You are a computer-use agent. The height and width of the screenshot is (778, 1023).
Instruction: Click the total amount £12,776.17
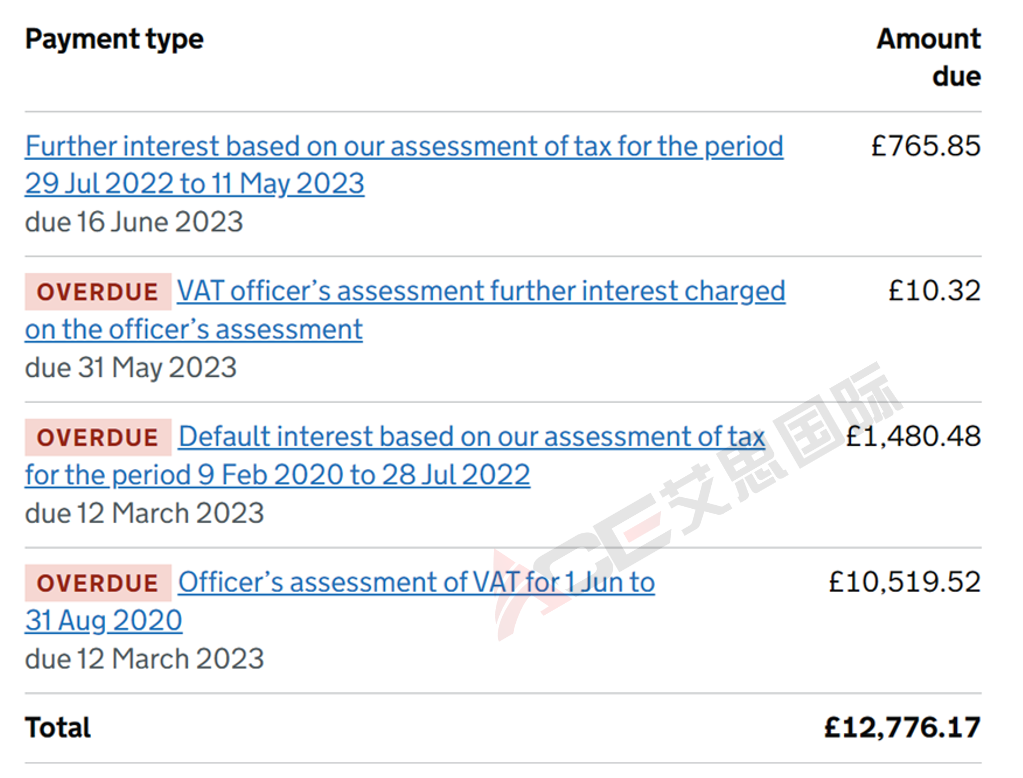coord(902,728)
